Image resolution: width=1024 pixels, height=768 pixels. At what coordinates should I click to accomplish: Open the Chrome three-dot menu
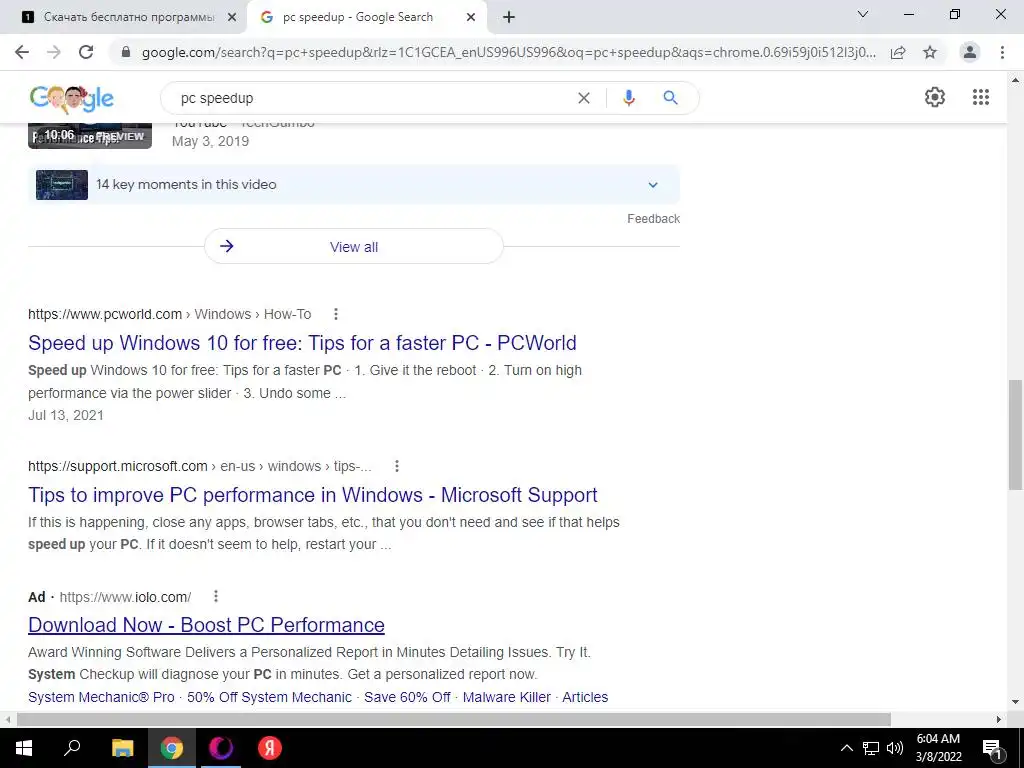pos(1002,52)
